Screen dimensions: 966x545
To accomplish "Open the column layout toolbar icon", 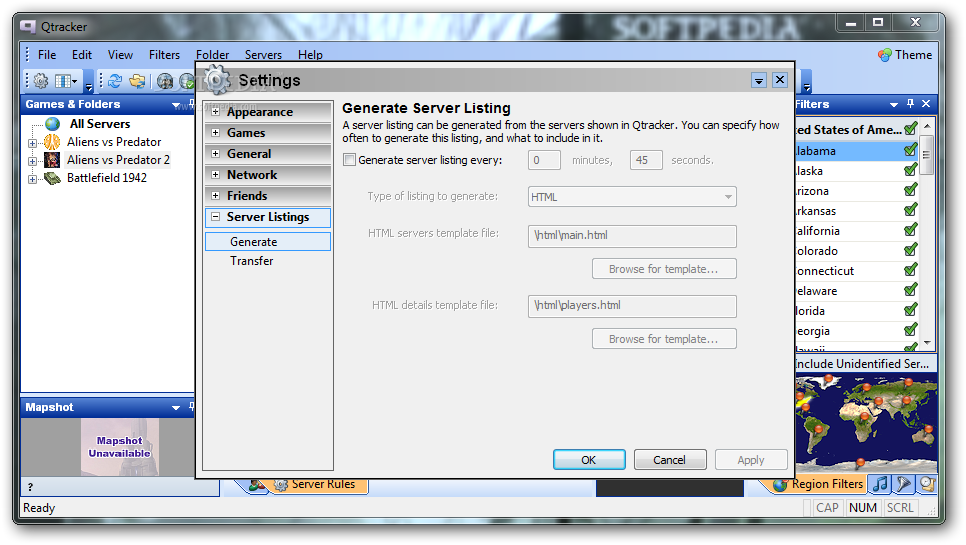I will pyautogui.click(x=65, y=81).
